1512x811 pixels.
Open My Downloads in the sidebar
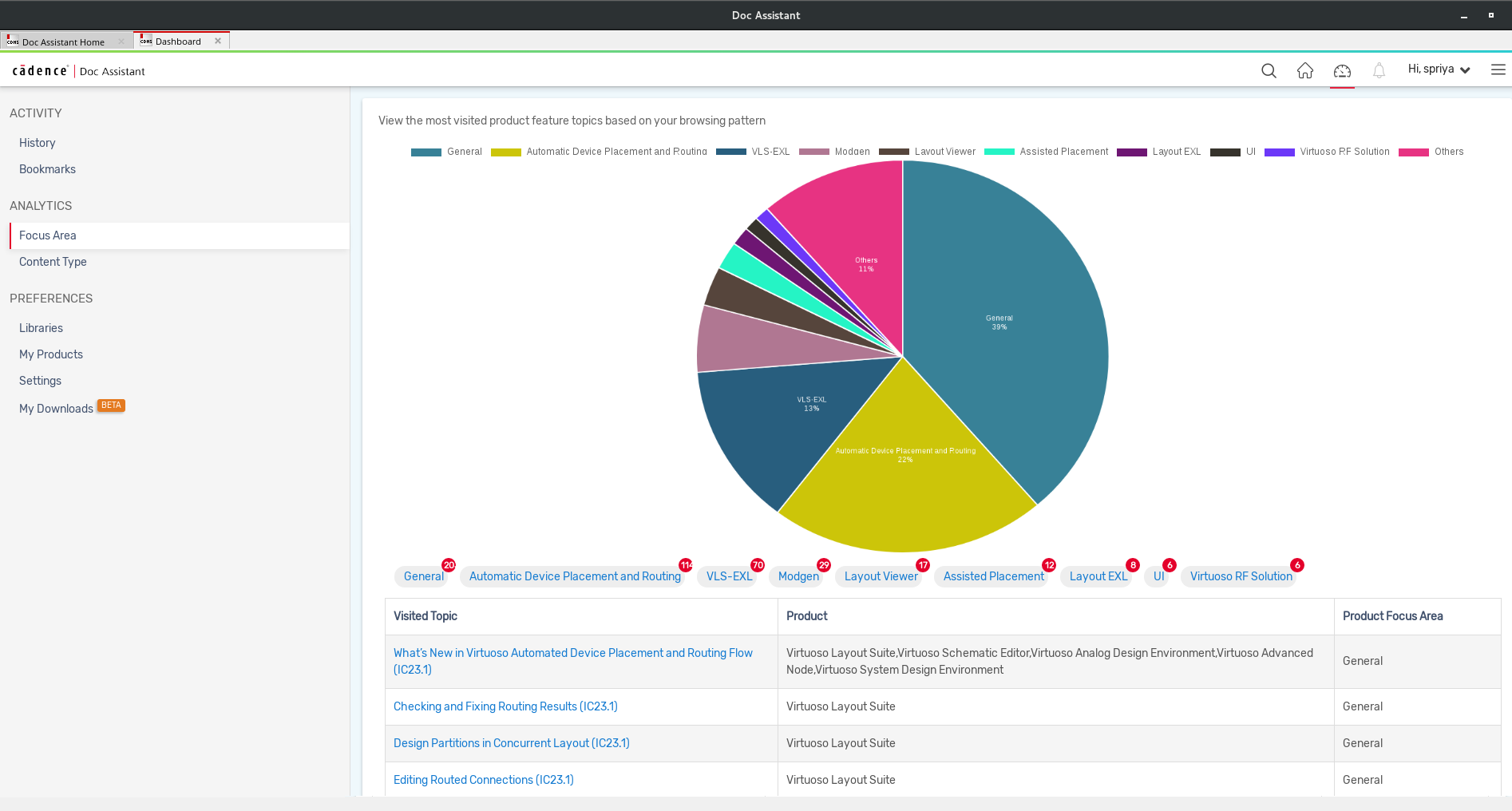tap(56, 409)
